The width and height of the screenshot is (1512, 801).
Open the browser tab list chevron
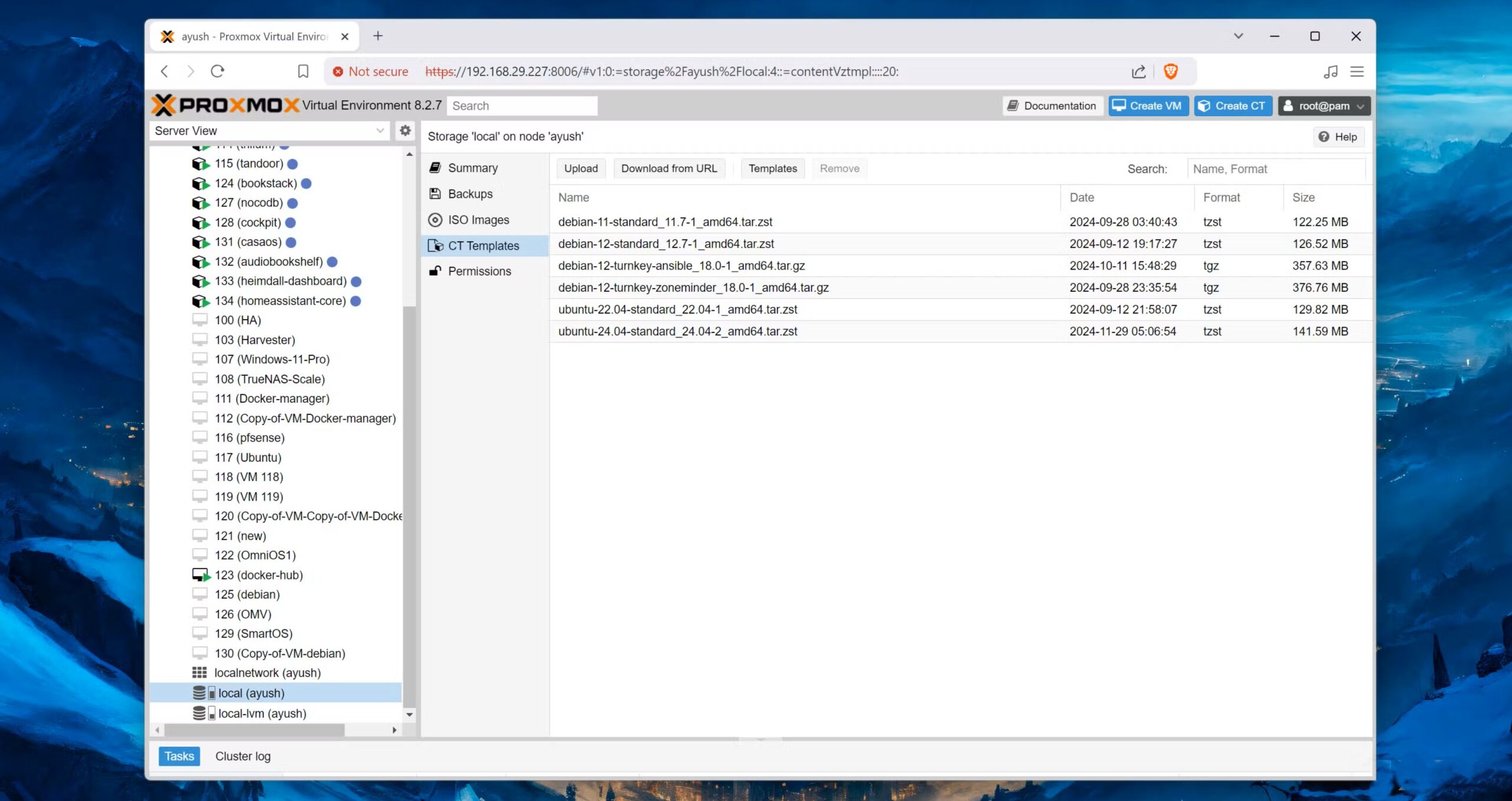tap(1238, 36)
